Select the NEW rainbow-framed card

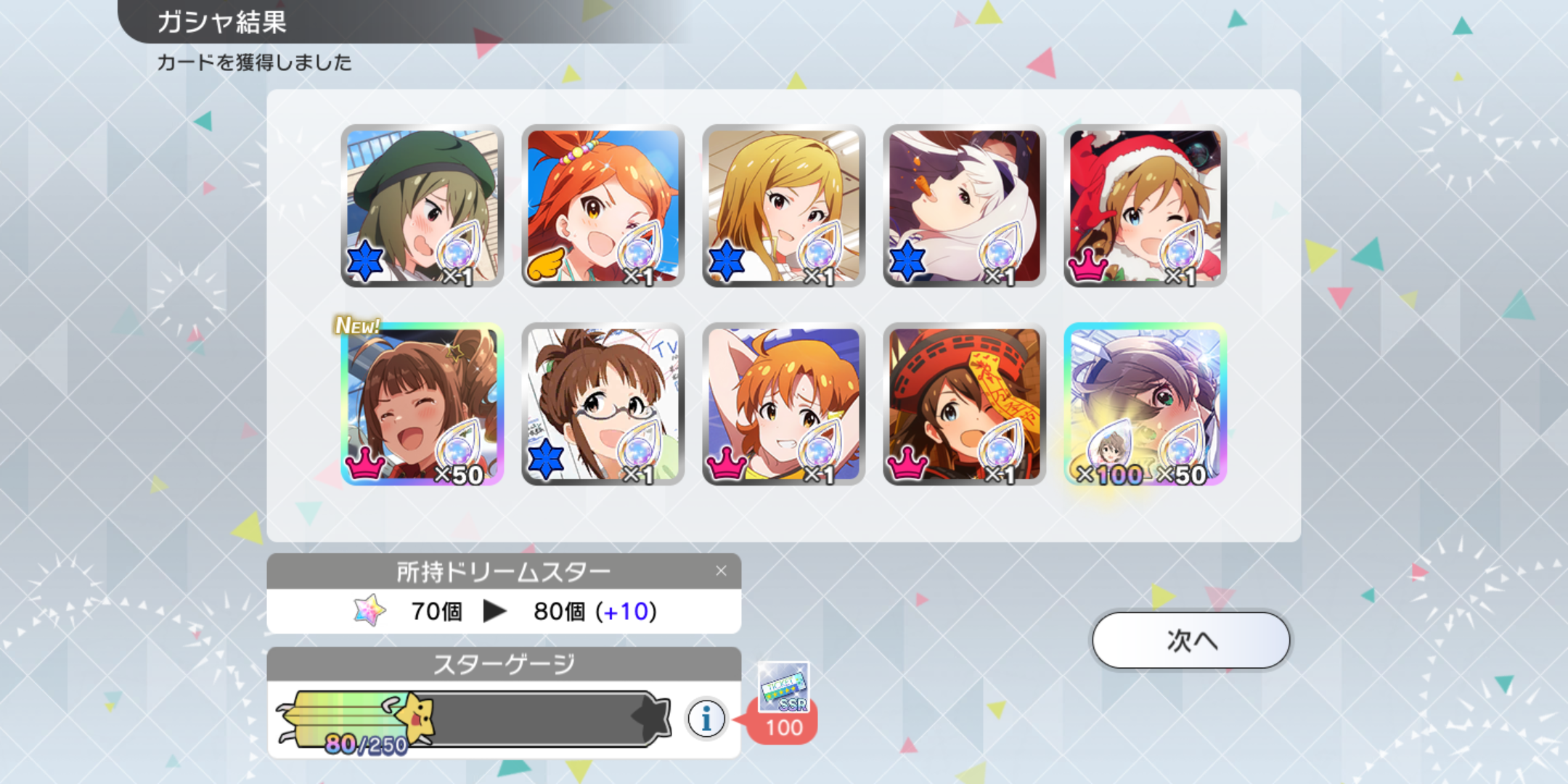tap(422, 404)
